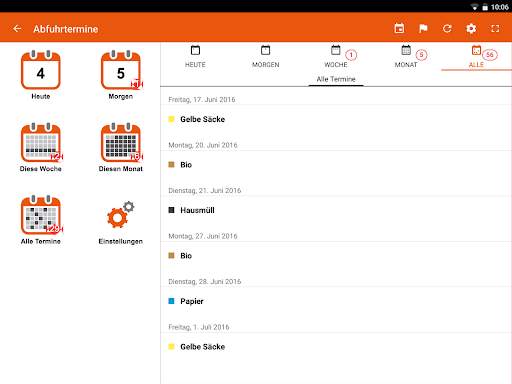Click the Abfuhrtermine title
The height and width of the screenshot is (384, 512).
pyautogui.click(x=66, y=29)
